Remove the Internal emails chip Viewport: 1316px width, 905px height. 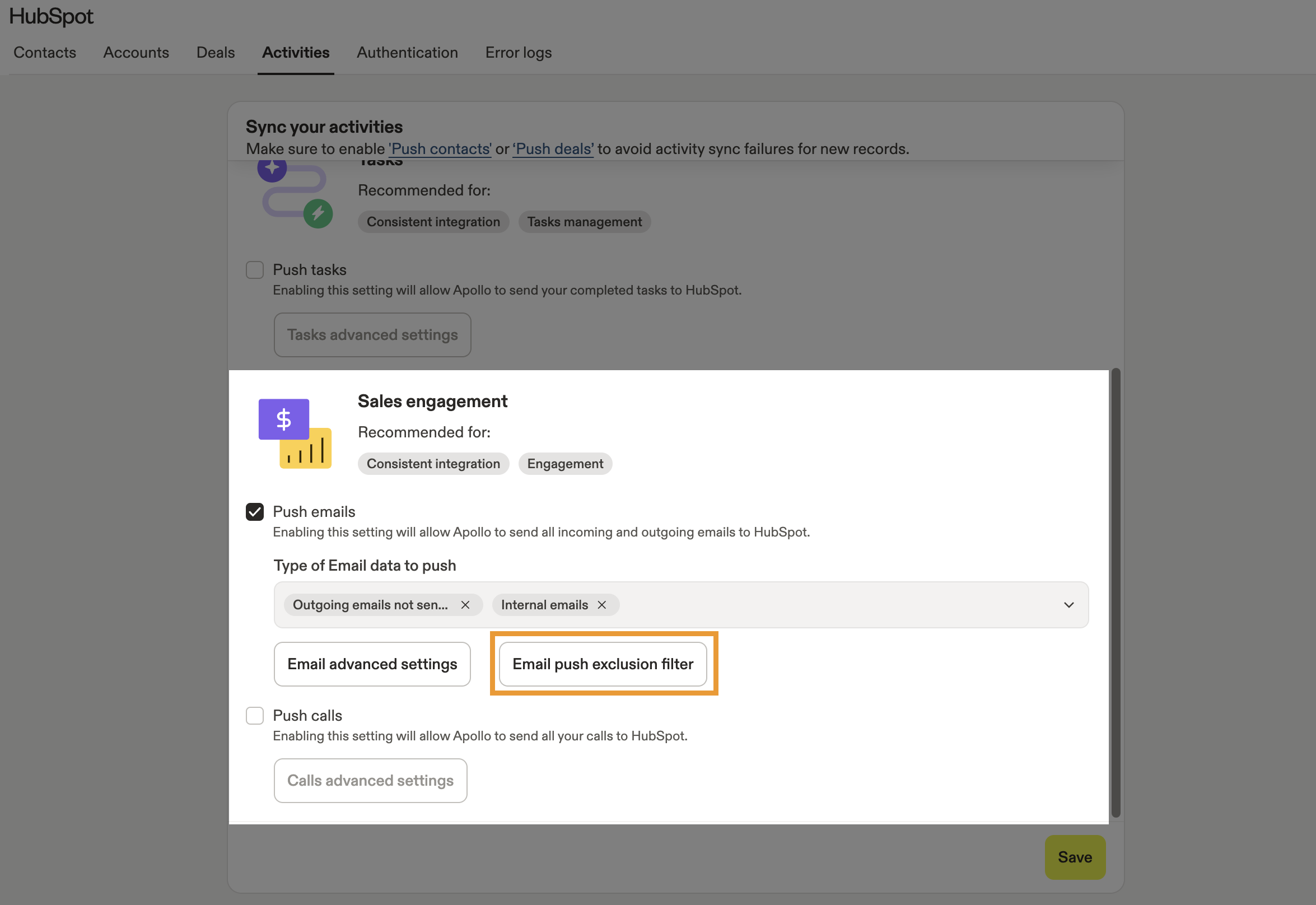pos(601,604)
